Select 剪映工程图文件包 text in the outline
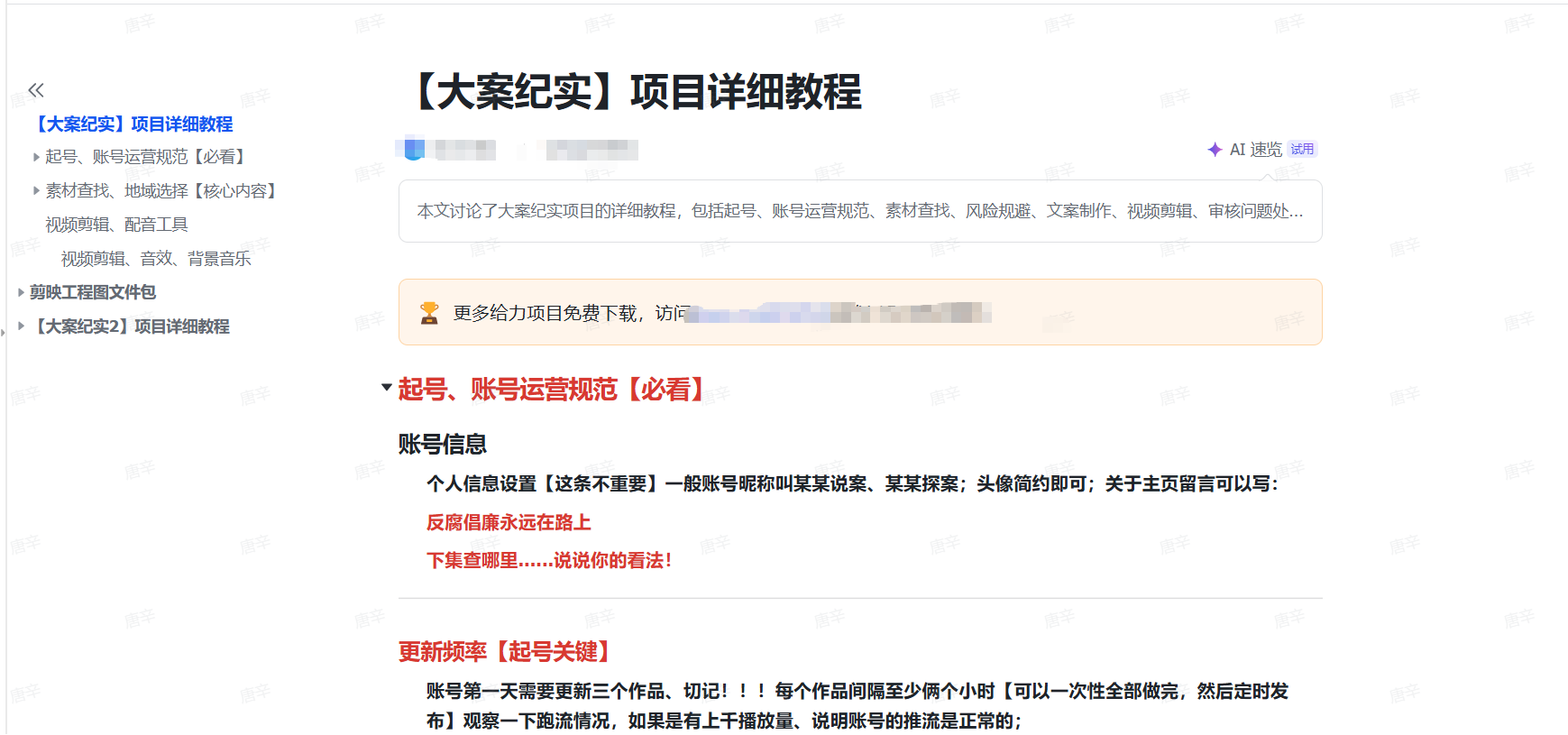 pyautogui.click(x=93, y=292)
